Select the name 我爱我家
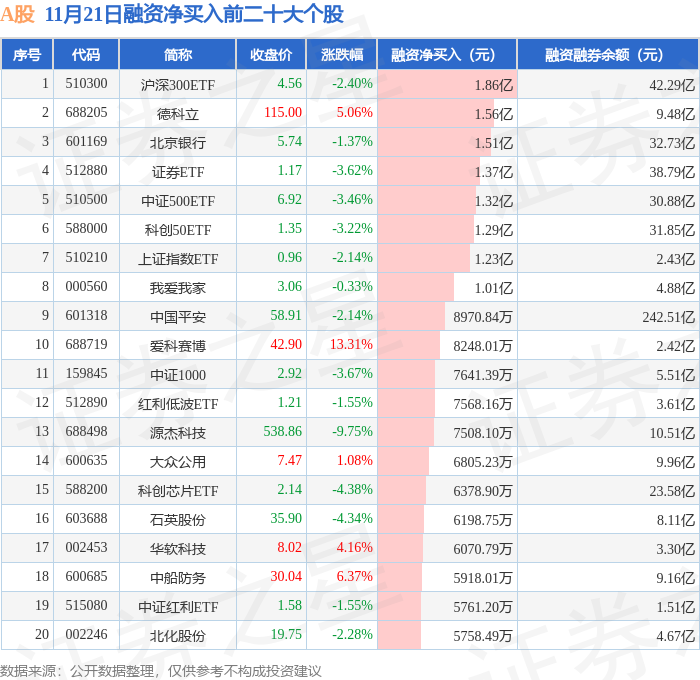 coord(178,288)
